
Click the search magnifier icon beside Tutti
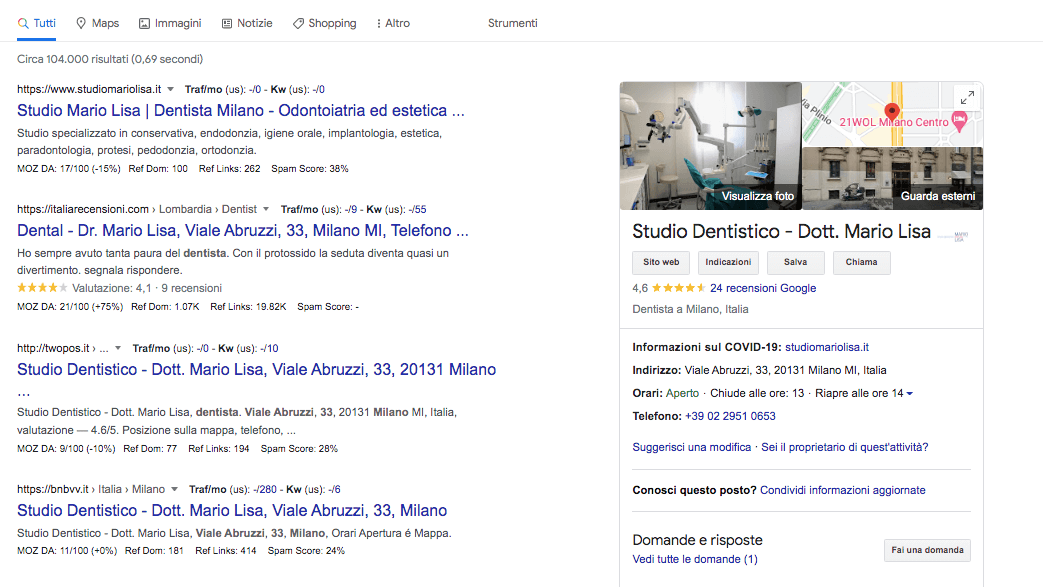(23, 23)
